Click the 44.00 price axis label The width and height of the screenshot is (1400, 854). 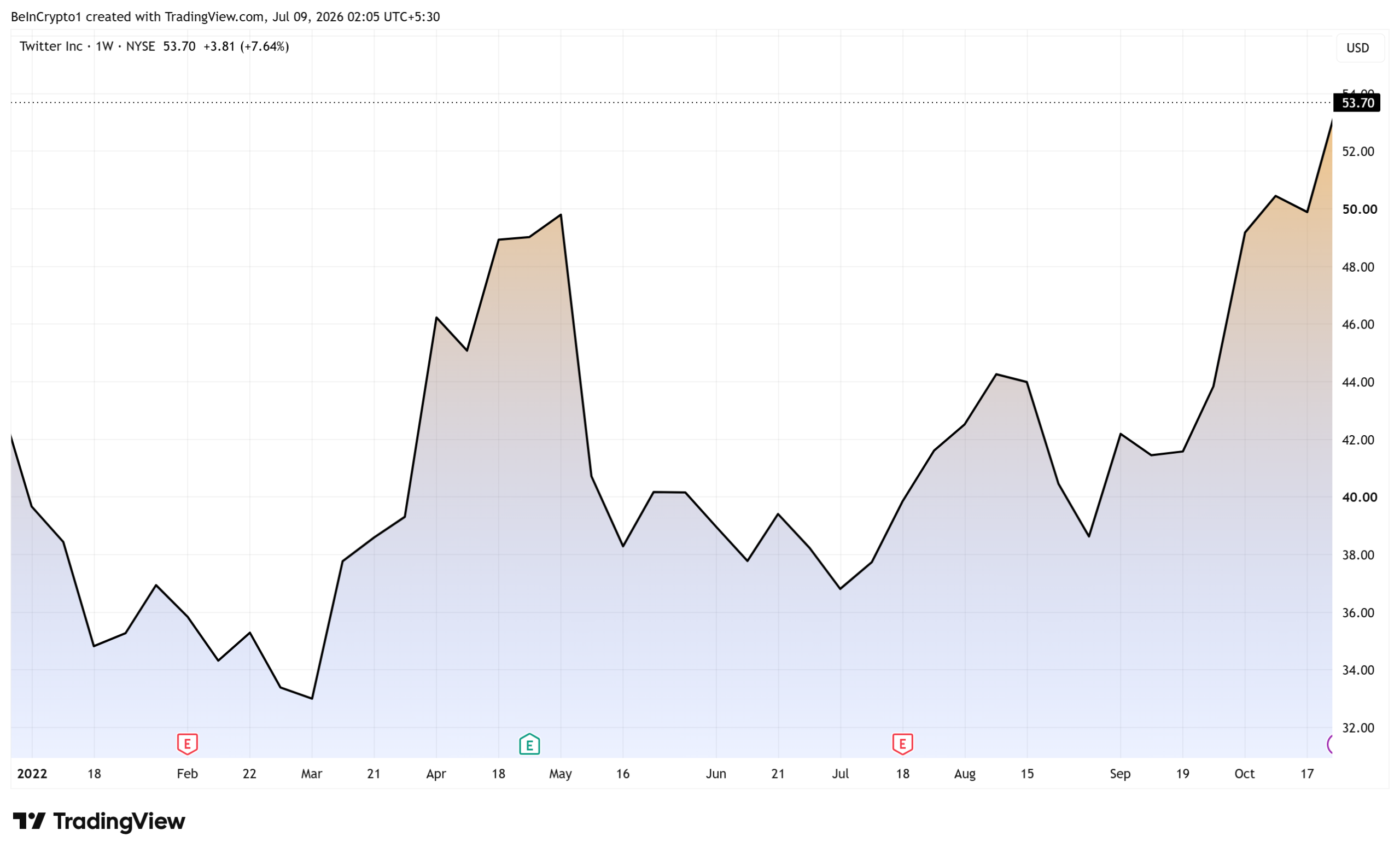pos(1358,382)
